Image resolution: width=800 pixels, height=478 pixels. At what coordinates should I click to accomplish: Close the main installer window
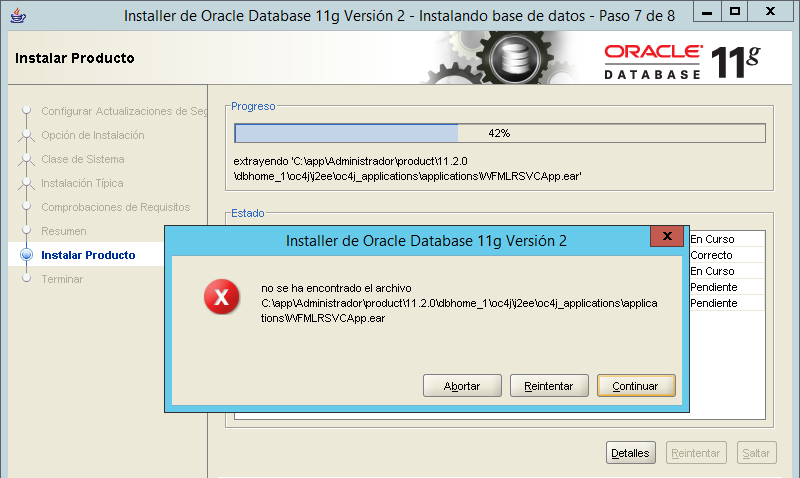point(770,11)
